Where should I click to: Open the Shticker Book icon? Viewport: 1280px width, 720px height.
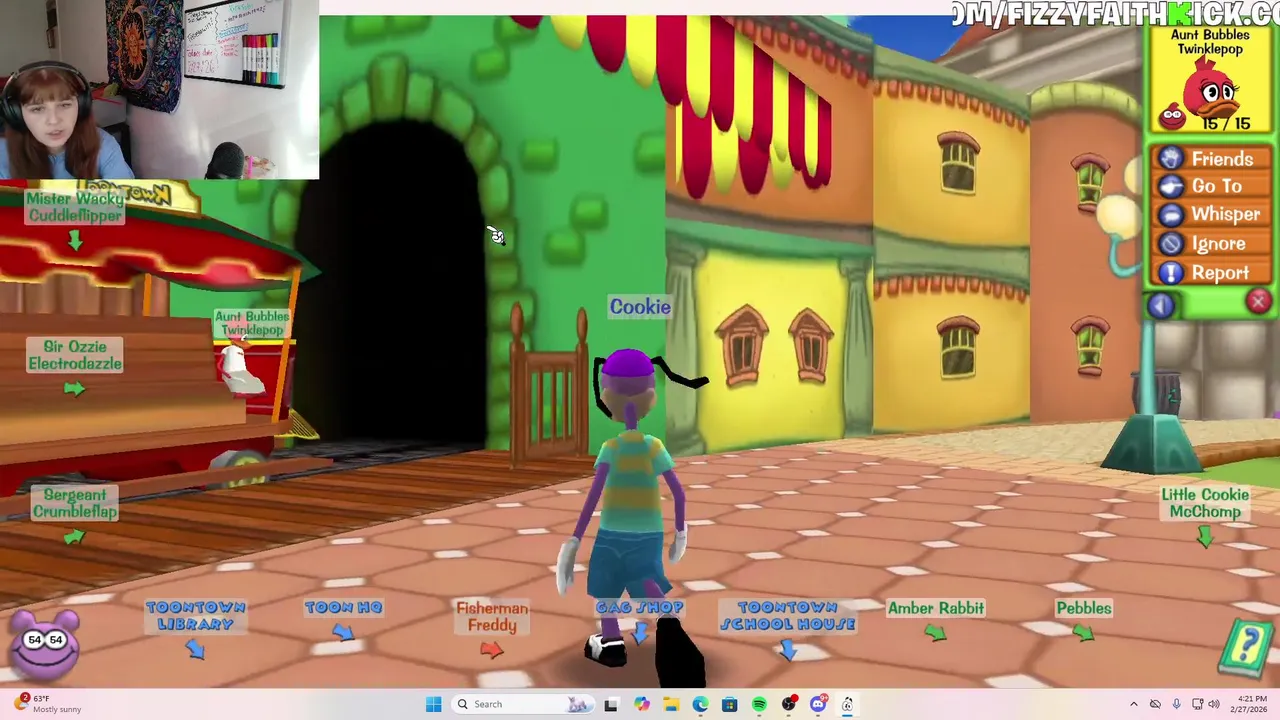[1246, 648]
